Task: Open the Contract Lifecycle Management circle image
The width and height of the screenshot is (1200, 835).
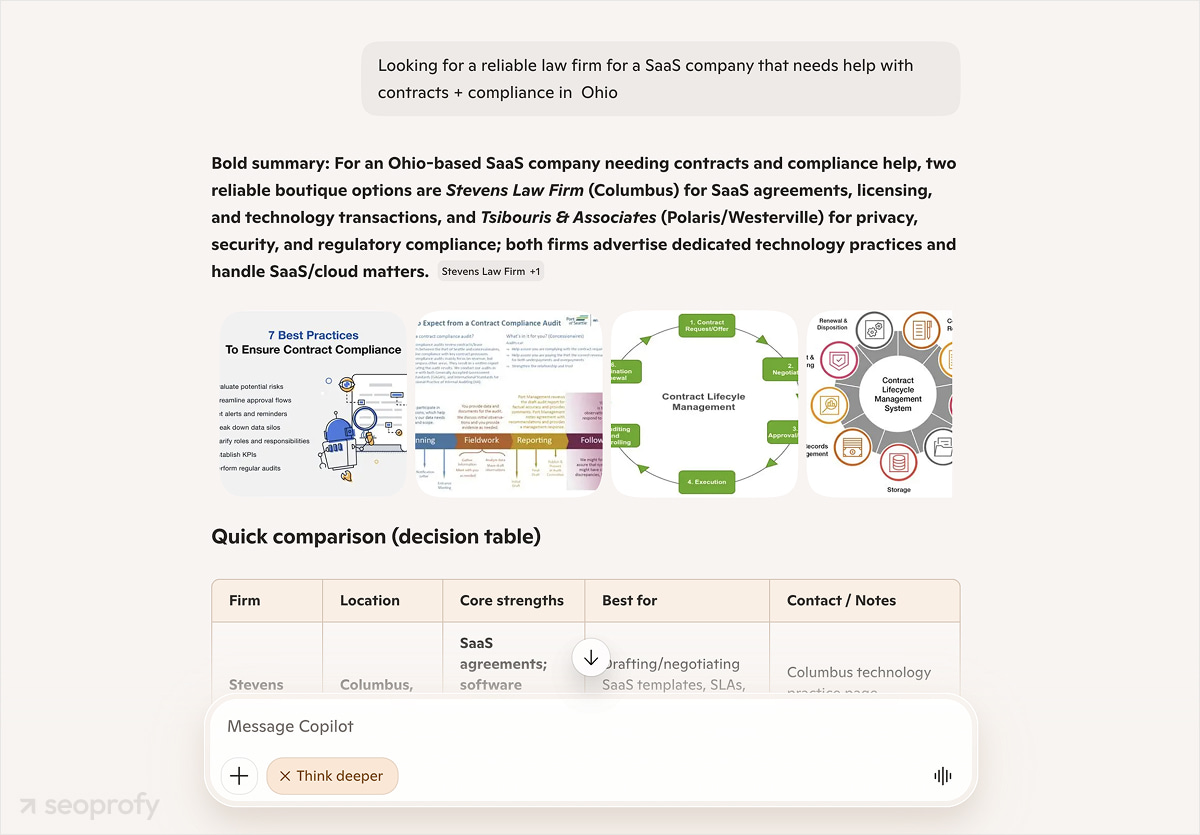Action: pos(705,403)
